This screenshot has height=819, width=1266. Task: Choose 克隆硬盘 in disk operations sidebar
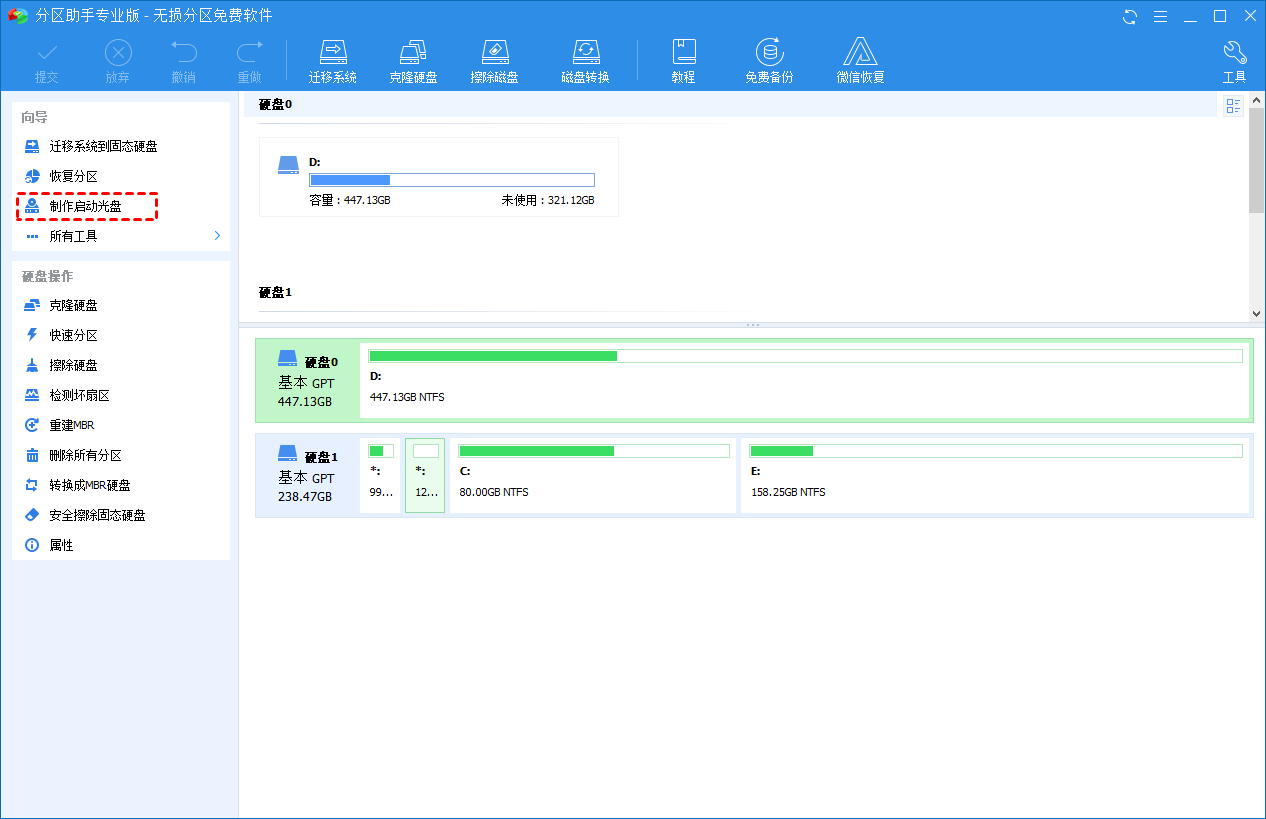[61, 305]
